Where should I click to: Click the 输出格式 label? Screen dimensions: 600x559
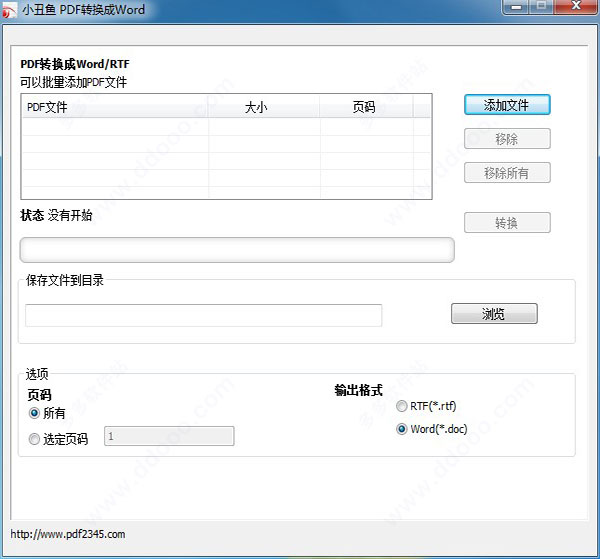pyautogui.click(x=359, y=390)
